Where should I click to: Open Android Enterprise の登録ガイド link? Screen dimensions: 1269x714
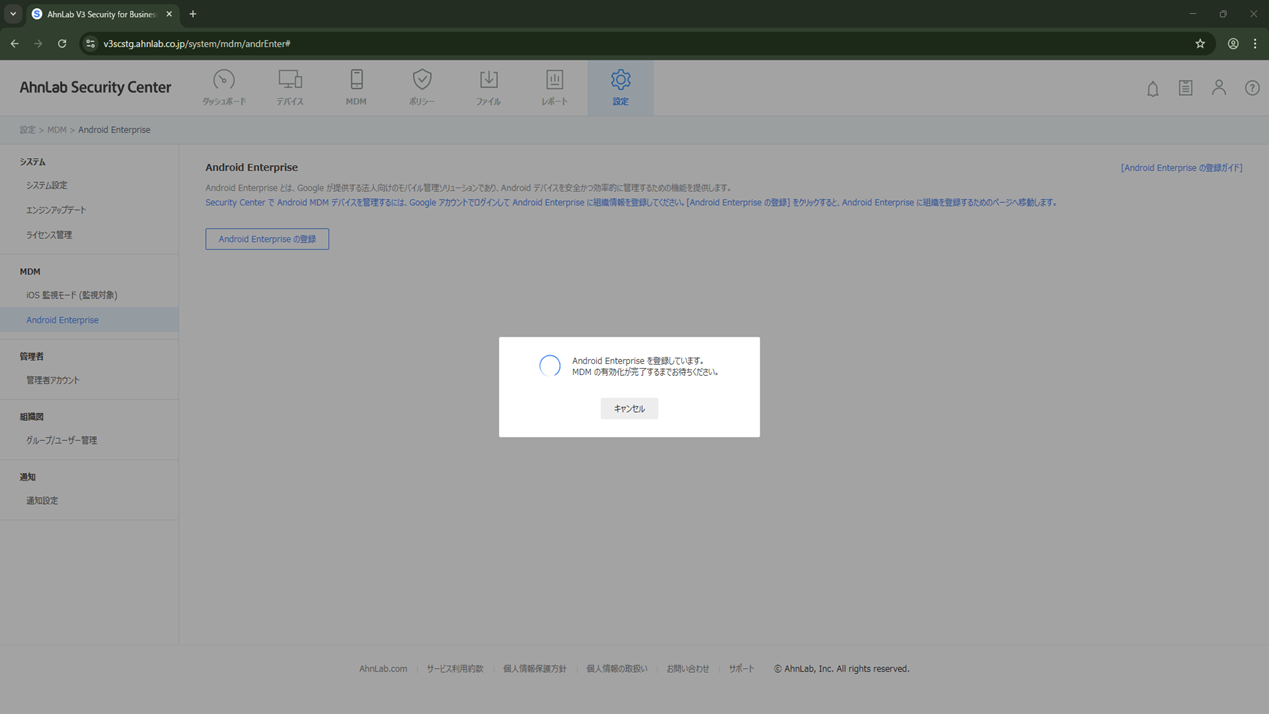(1181, 168)
